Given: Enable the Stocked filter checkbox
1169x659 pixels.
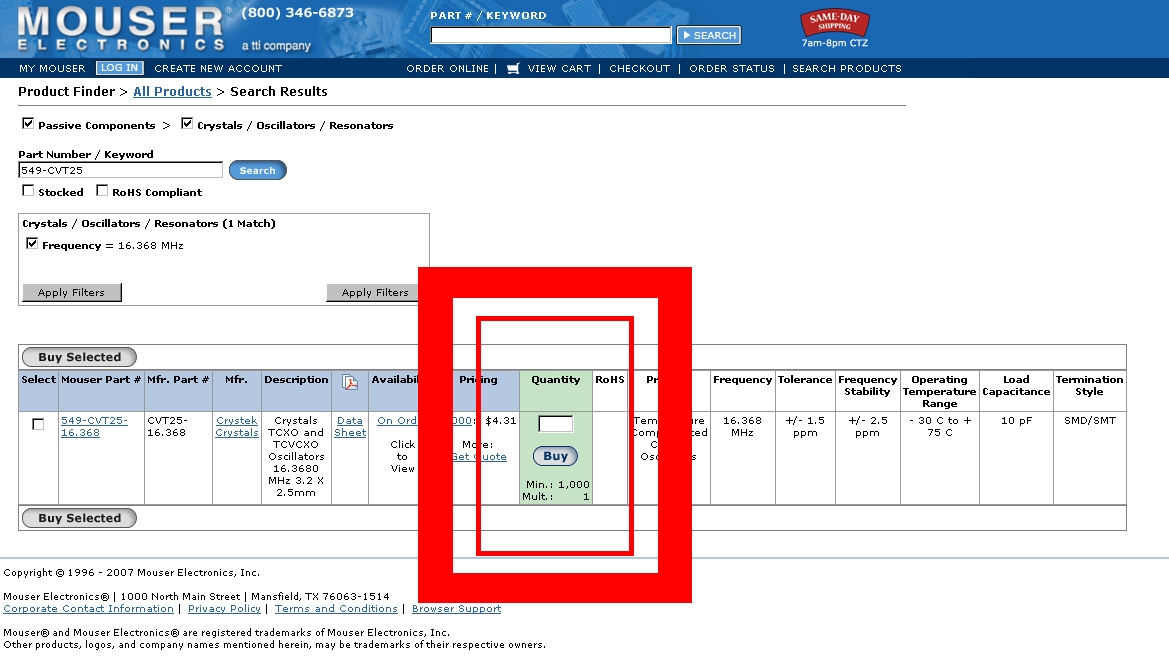Looking at the screenshot, I should [28, 191].
